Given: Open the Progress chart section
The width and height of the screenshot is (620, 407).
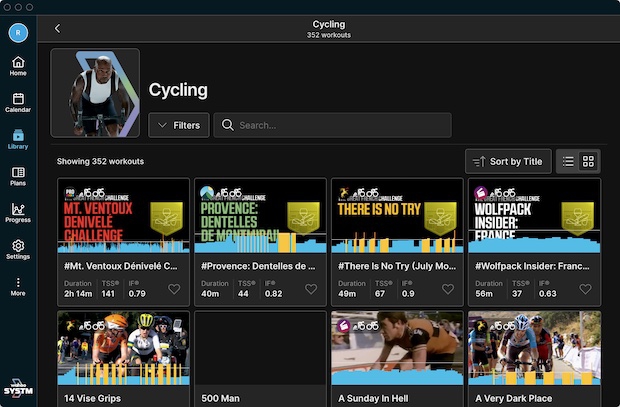Looking at the screenshot, I should pyautogui.click(x=18, y=212).
